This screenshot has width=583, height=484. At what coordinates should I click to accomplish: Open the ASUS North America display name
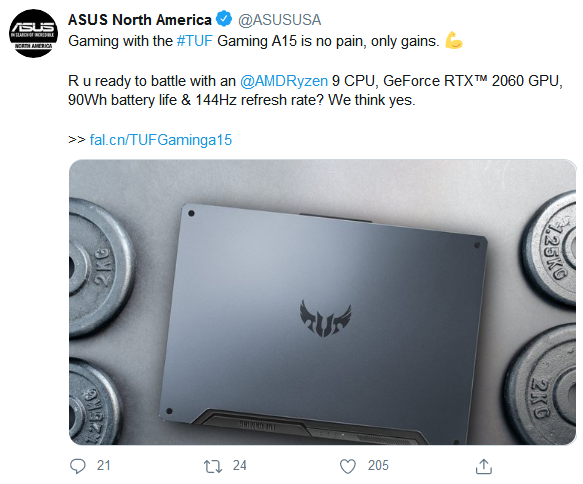[x=140, y=20]
